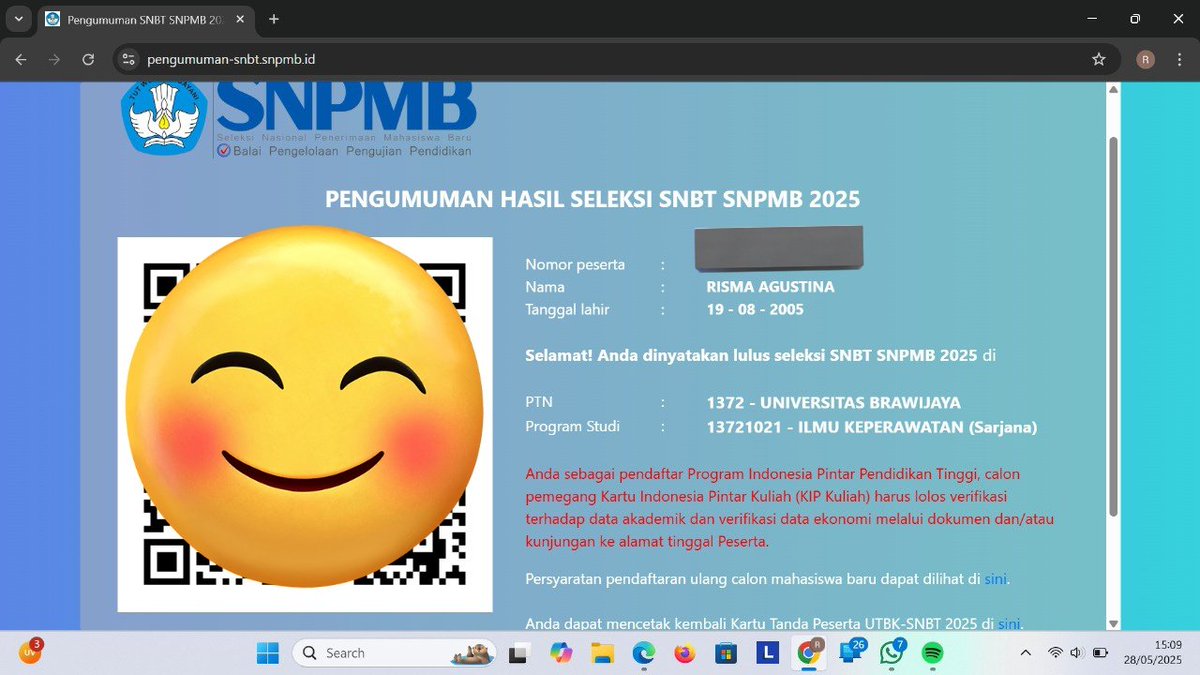Open Microsoft Store from taskbar
The width and height of the screenshot is (1200, 675).
click(726, 653)
